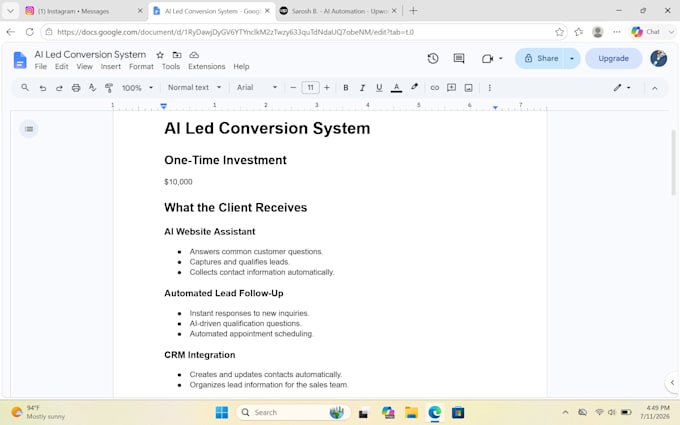Open the Extensions menu
This screenshot has width=680, height=425.
pyautogui.click(x=206, y=66)
